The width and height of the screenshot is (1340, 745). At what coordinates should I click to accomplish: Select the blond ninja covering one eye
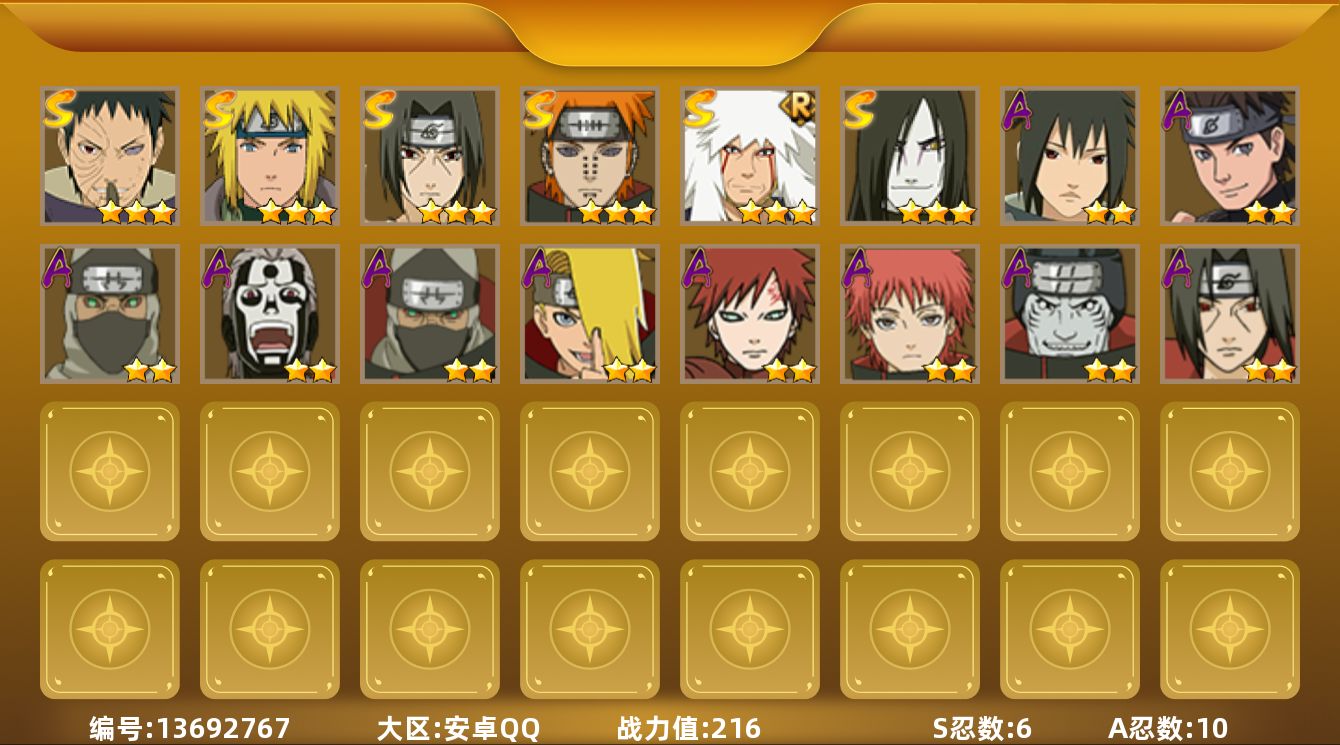click(x=590, y=314)
